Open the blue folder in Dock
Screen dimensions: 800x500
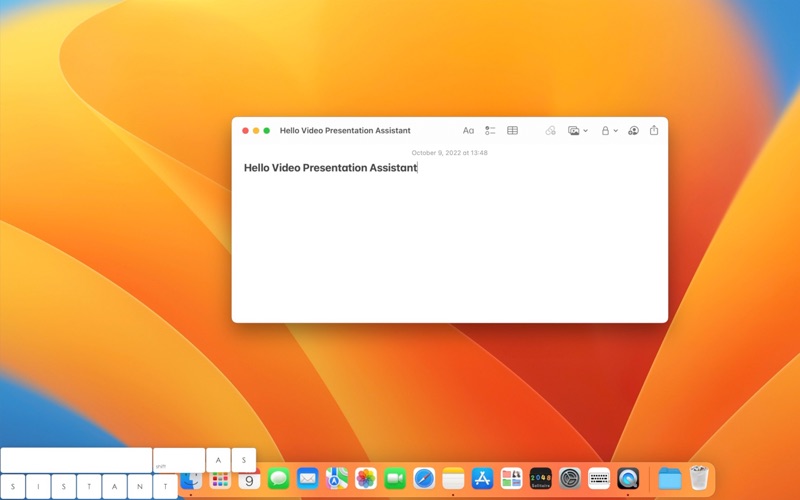pyautogui.click(x=669, y=479)
